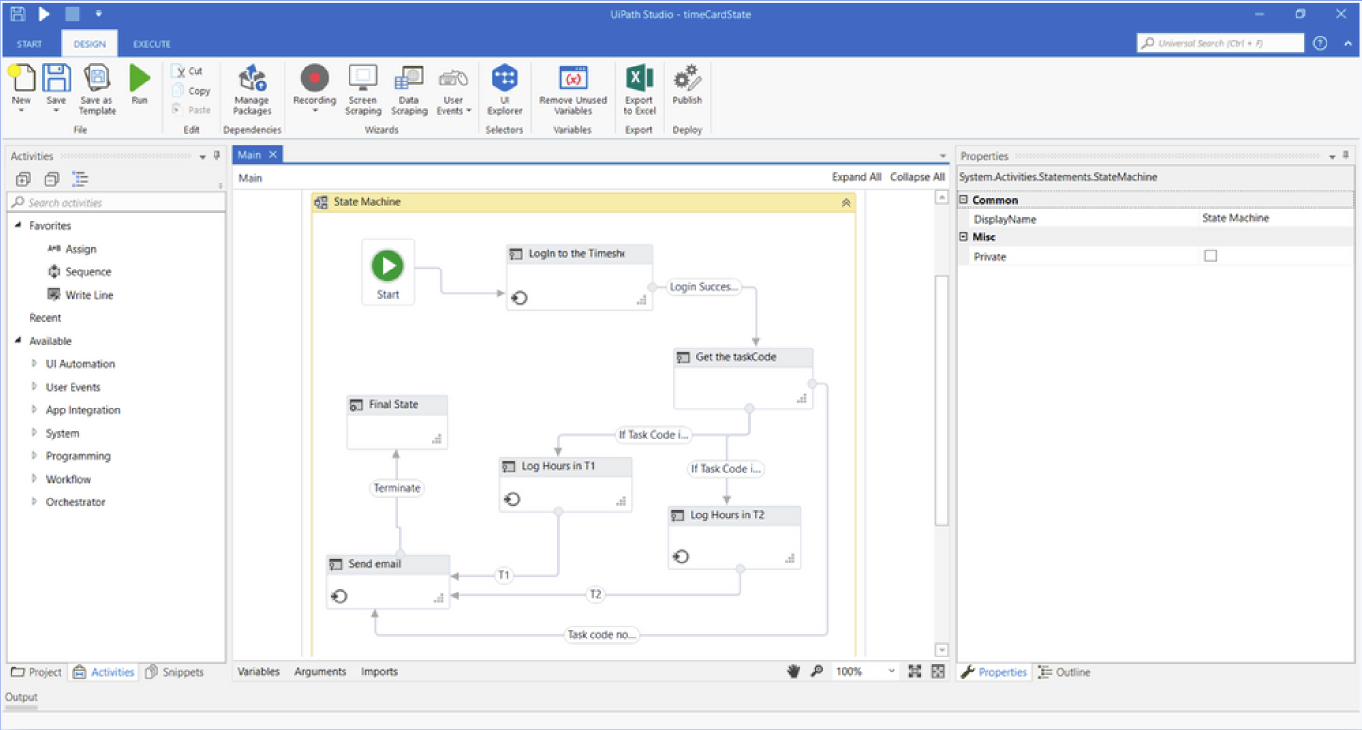The width and height of the screenshot is (1362, 730).
Task: Select the Final State node
Action: coord(397,421)
